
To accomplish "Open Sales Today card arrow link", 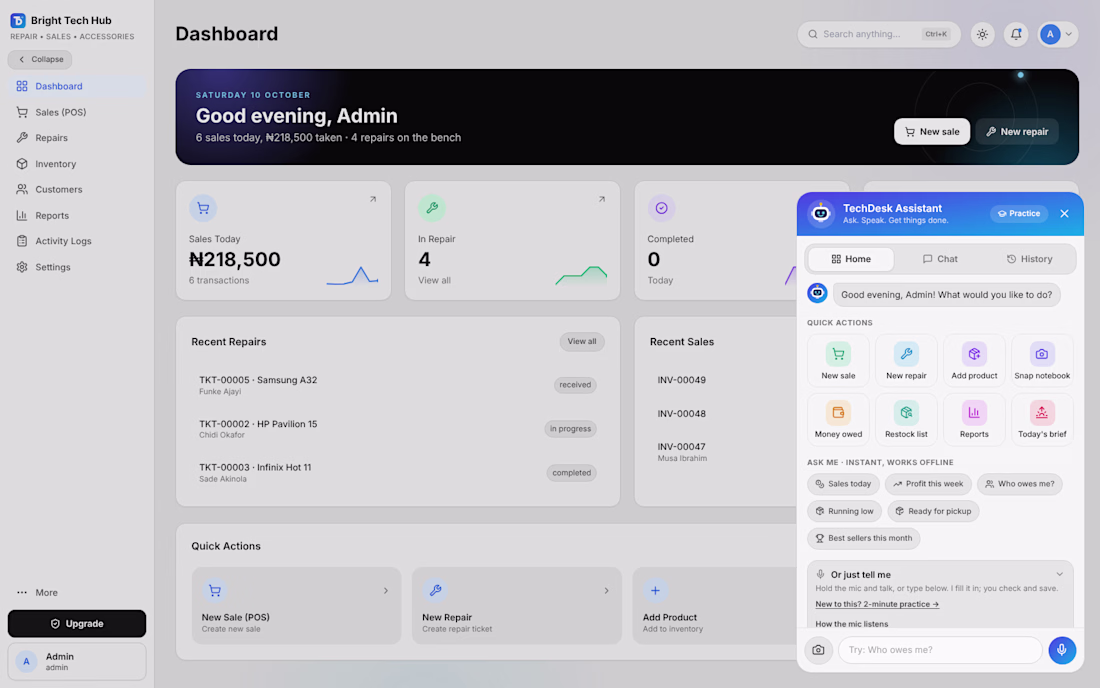I will (373, 199).
